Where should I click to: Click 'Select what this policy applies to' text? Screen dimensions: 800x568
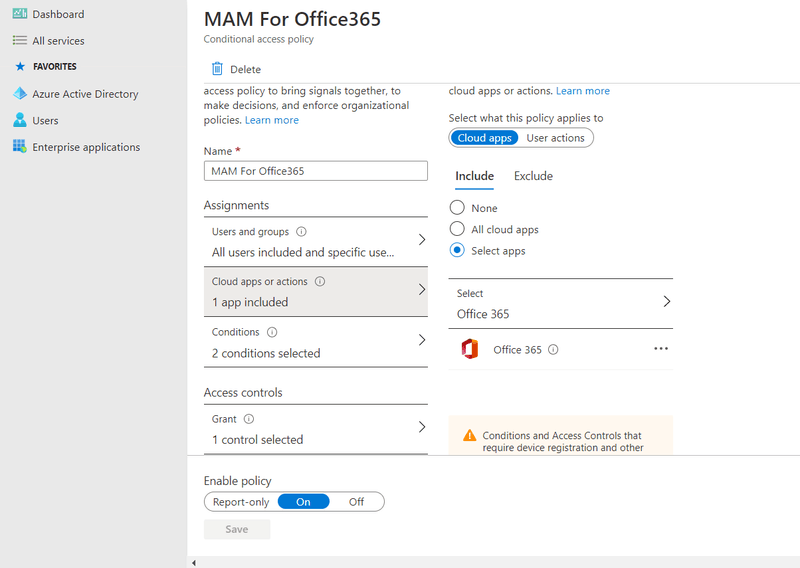[526, 118]
